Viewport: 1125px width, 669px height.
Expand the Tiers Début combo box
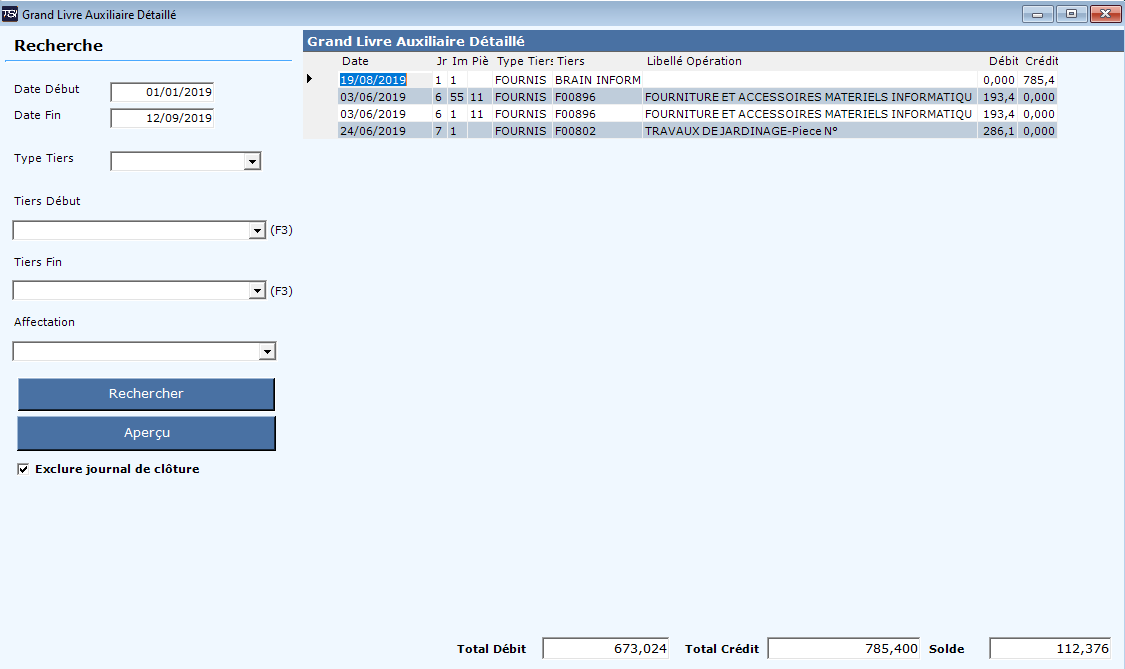click(x=258, y=230)
